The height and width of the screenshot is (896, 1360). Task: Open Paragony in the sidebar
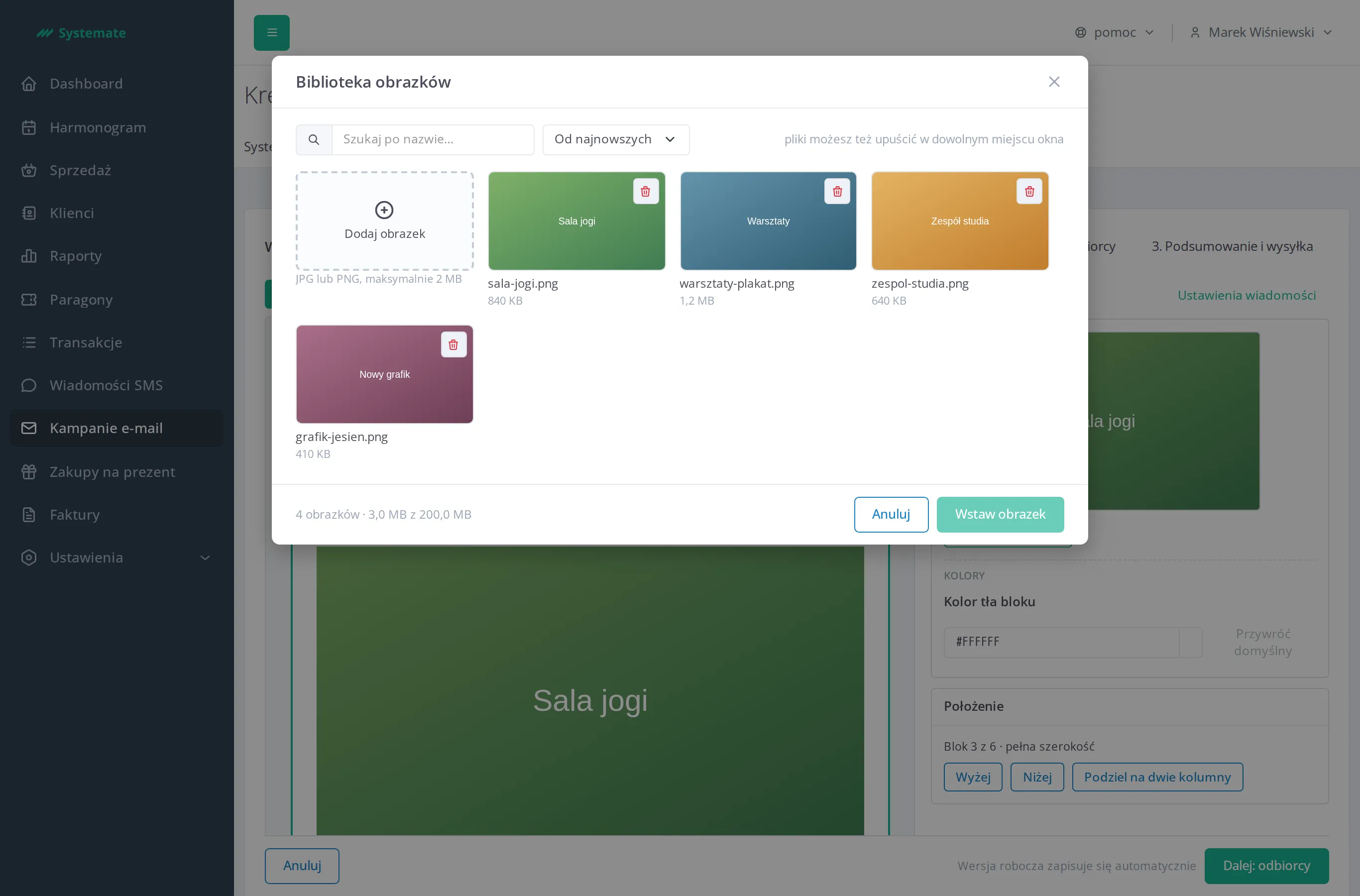coord(116,300)
